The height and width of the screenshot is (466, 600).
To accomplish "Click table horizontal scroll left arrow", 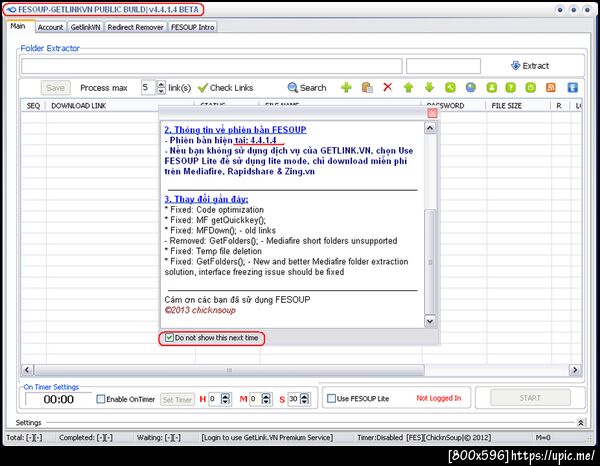I will tap(27, 370).
